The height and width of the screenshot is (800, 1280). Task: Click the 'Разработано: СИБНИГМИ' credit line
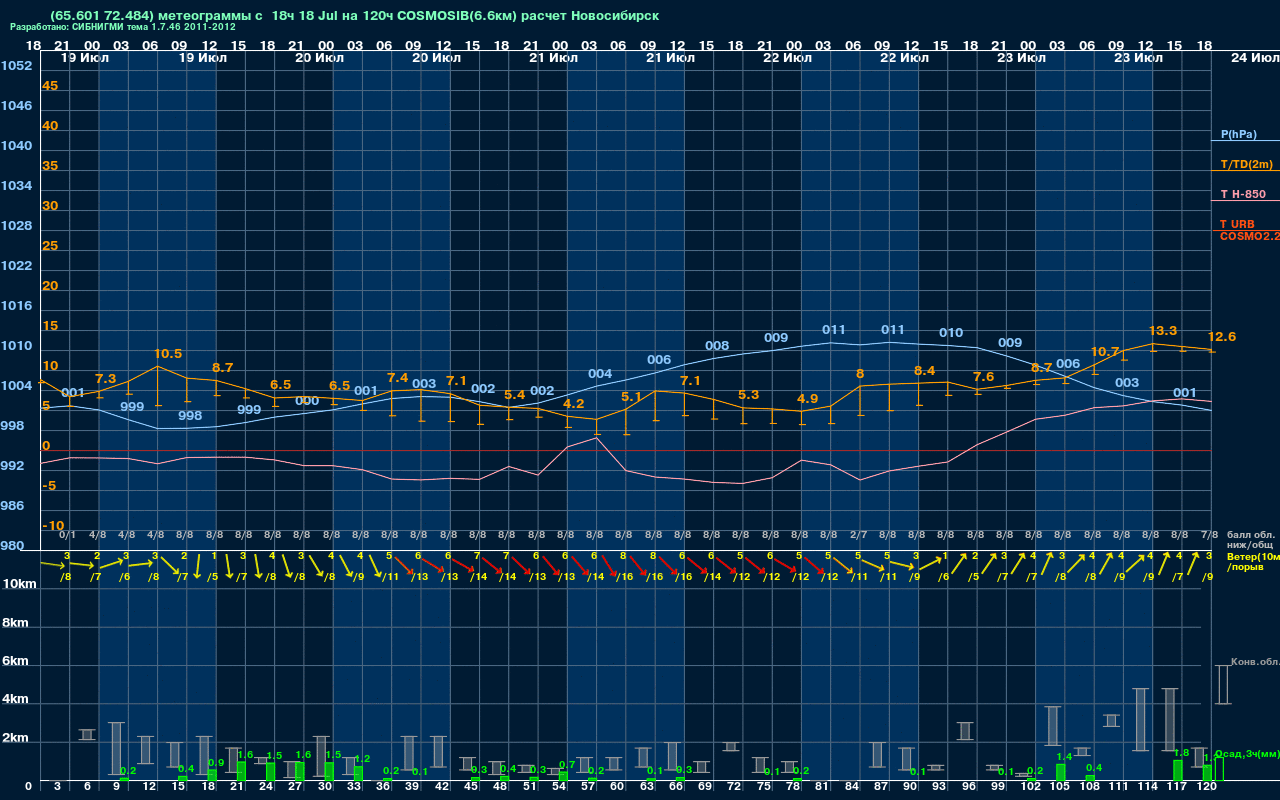[123, 27]
